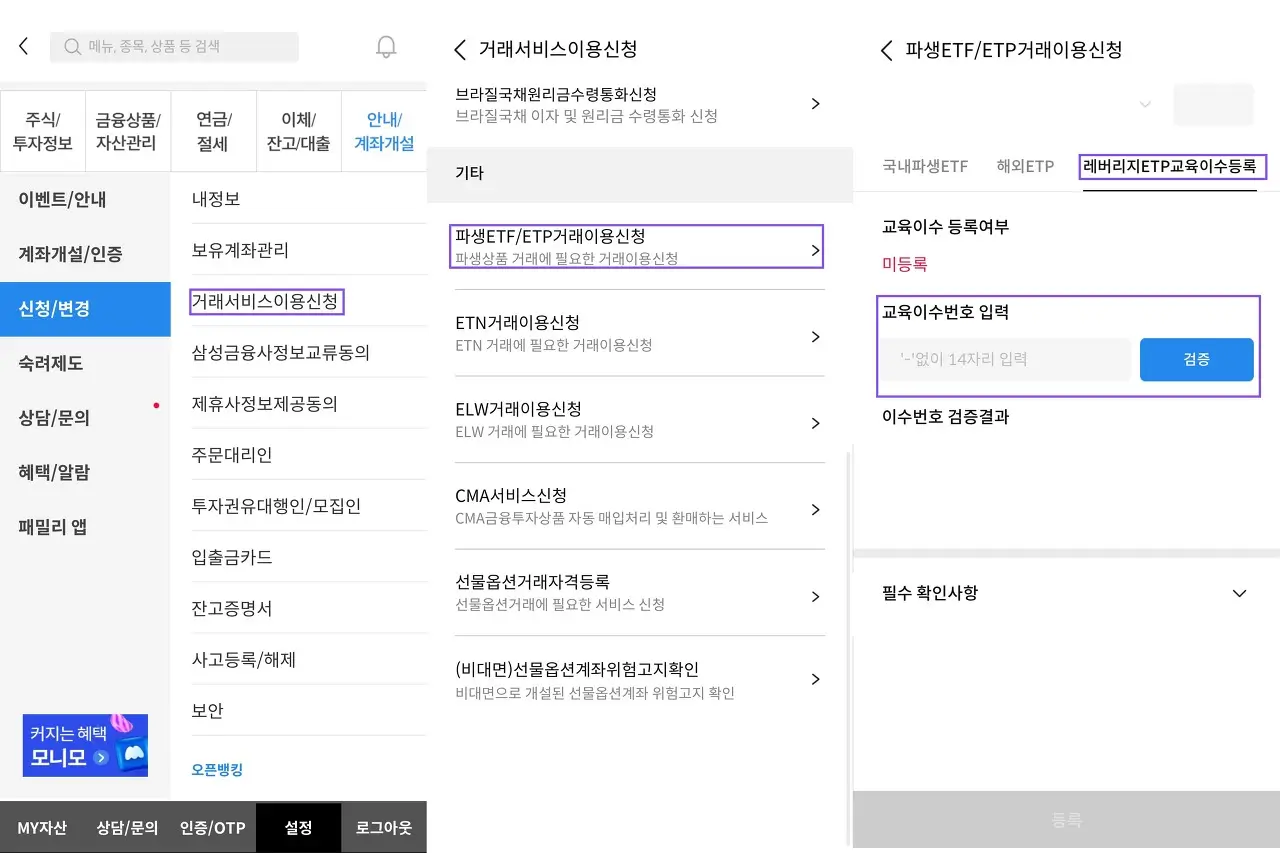Select the 금융상품/자산관리 tab
1280x853 pixels.
pos(128,131)
